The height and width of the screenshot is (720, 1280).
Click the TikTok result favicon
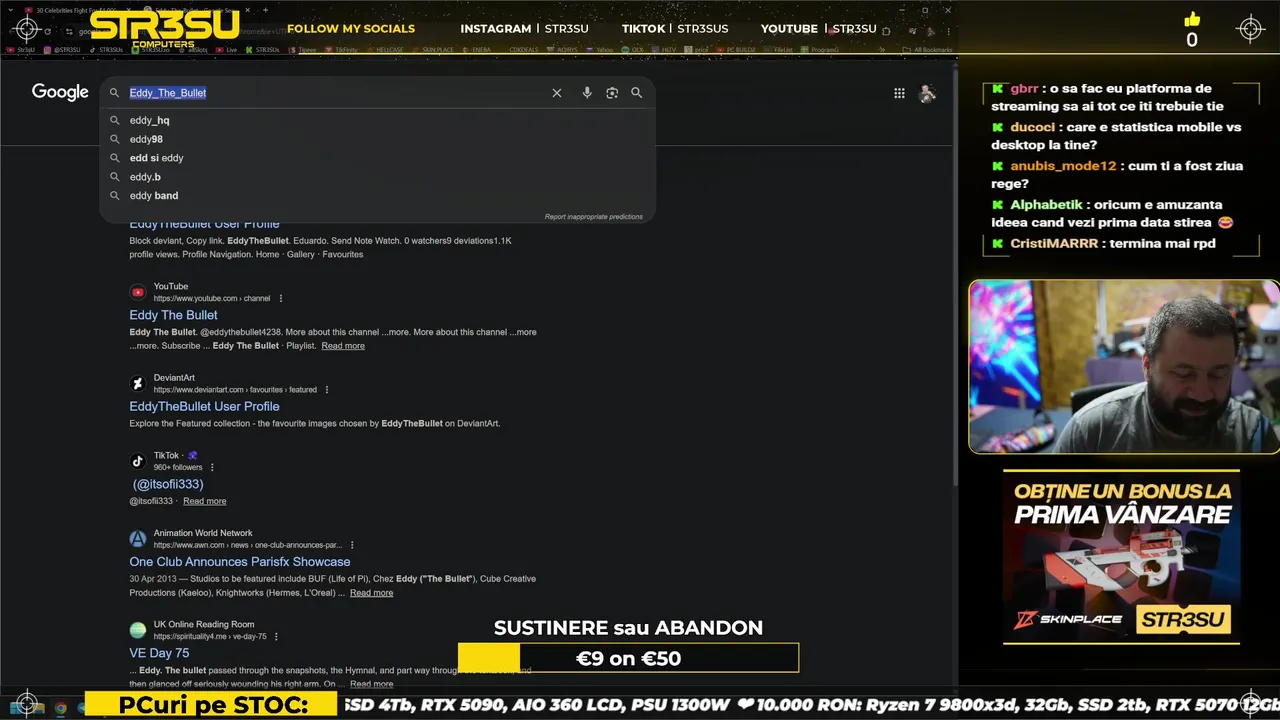138,461
